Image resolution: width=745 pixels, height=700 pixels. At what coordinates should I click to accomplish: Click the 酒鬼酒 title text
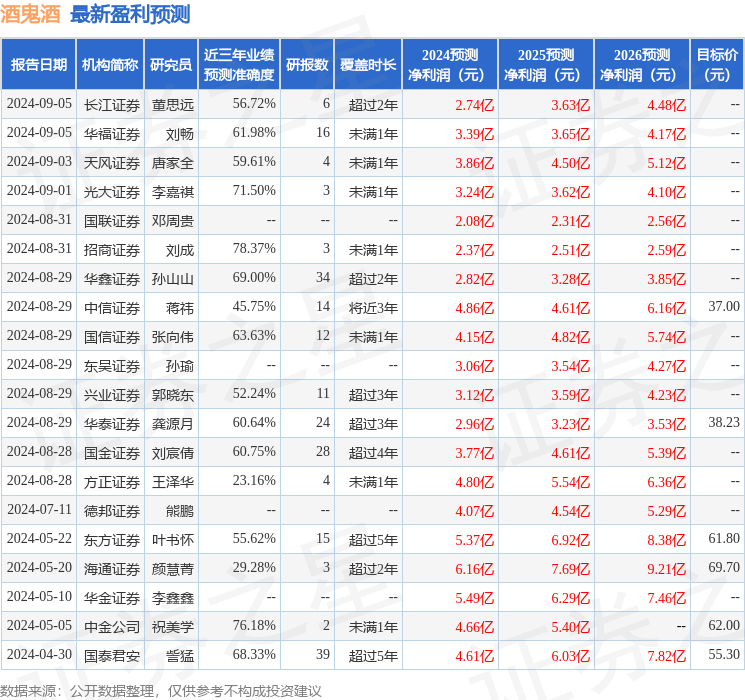pos(30,14)
